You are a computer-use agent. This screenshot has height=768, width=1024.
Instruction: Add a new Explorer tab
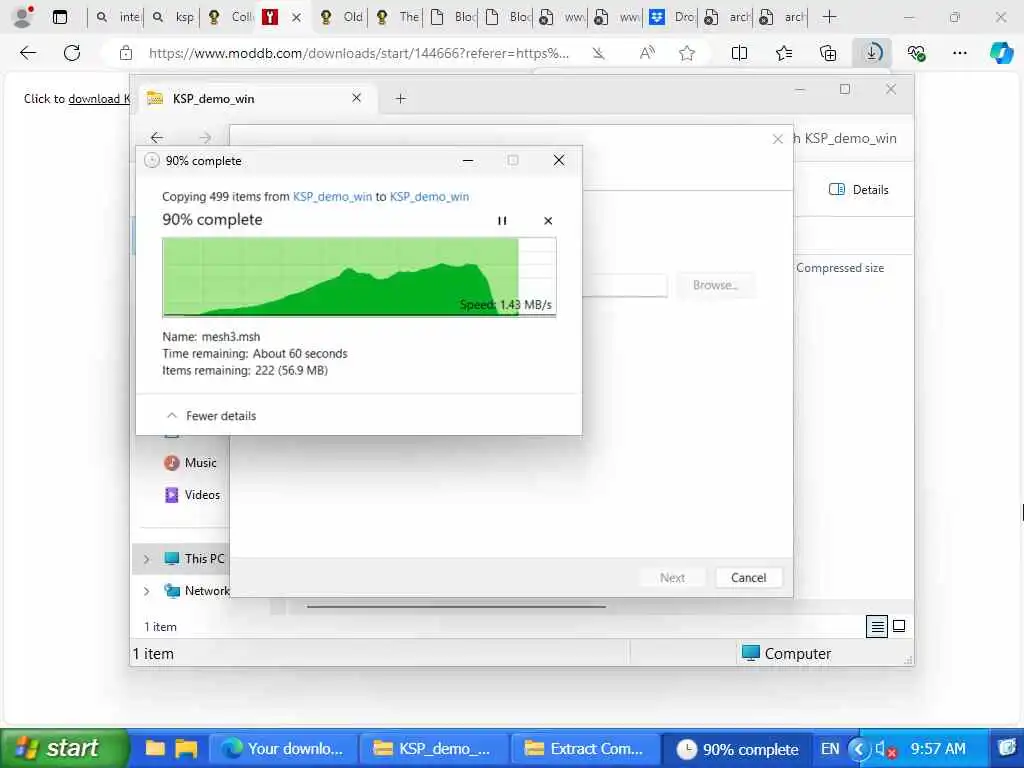pyautogui.click(x=401, y=99)
